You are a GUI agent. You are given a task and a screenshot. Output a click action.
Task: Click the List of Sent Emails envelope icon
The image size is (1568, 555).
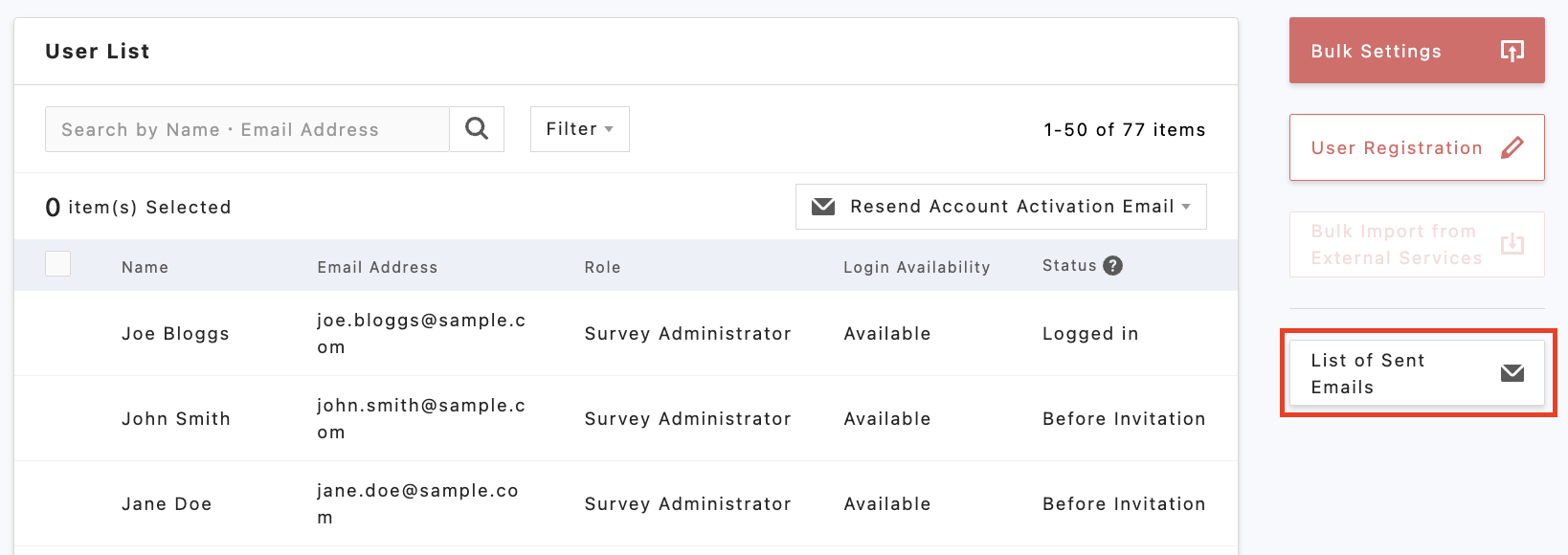point(1512,373)
